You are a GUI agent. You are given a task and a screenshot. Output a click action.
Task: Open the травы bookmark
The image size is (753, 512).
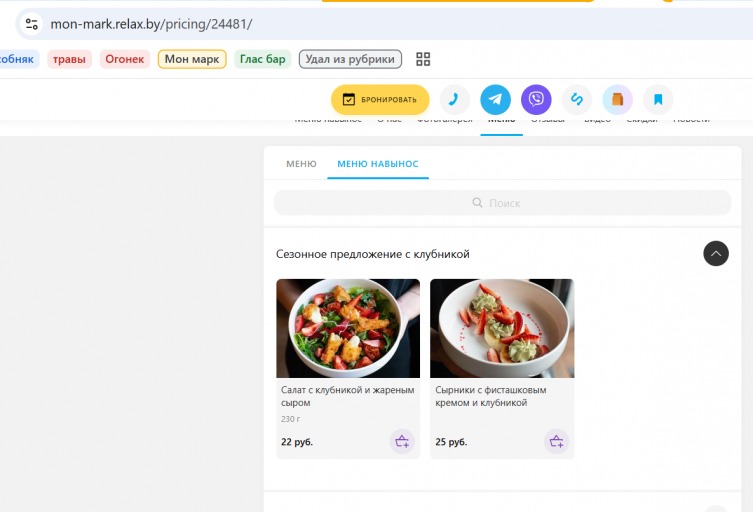point(69,59)
